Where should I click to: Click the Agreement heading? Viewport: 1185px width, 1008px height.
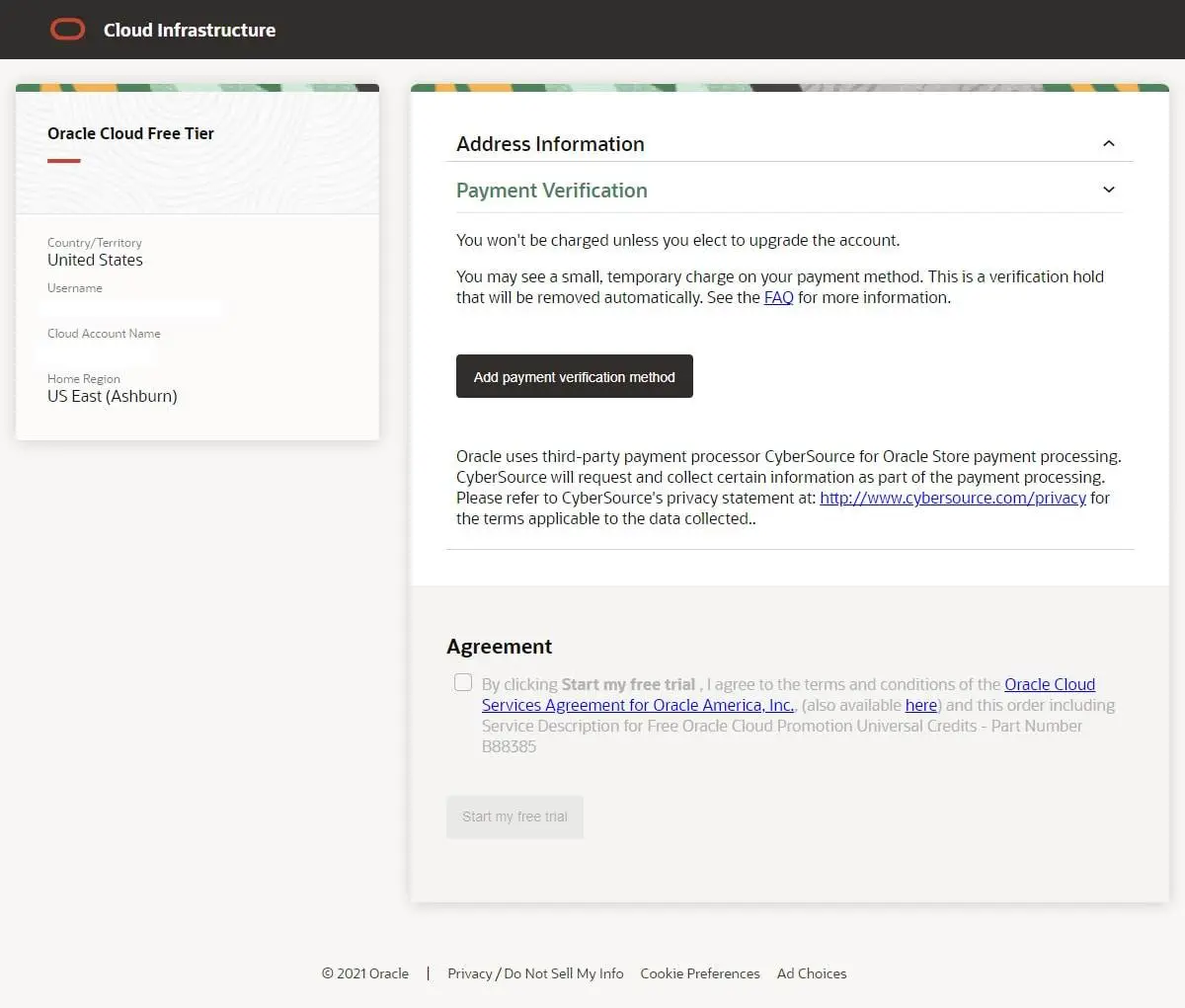tap(499, 647)
